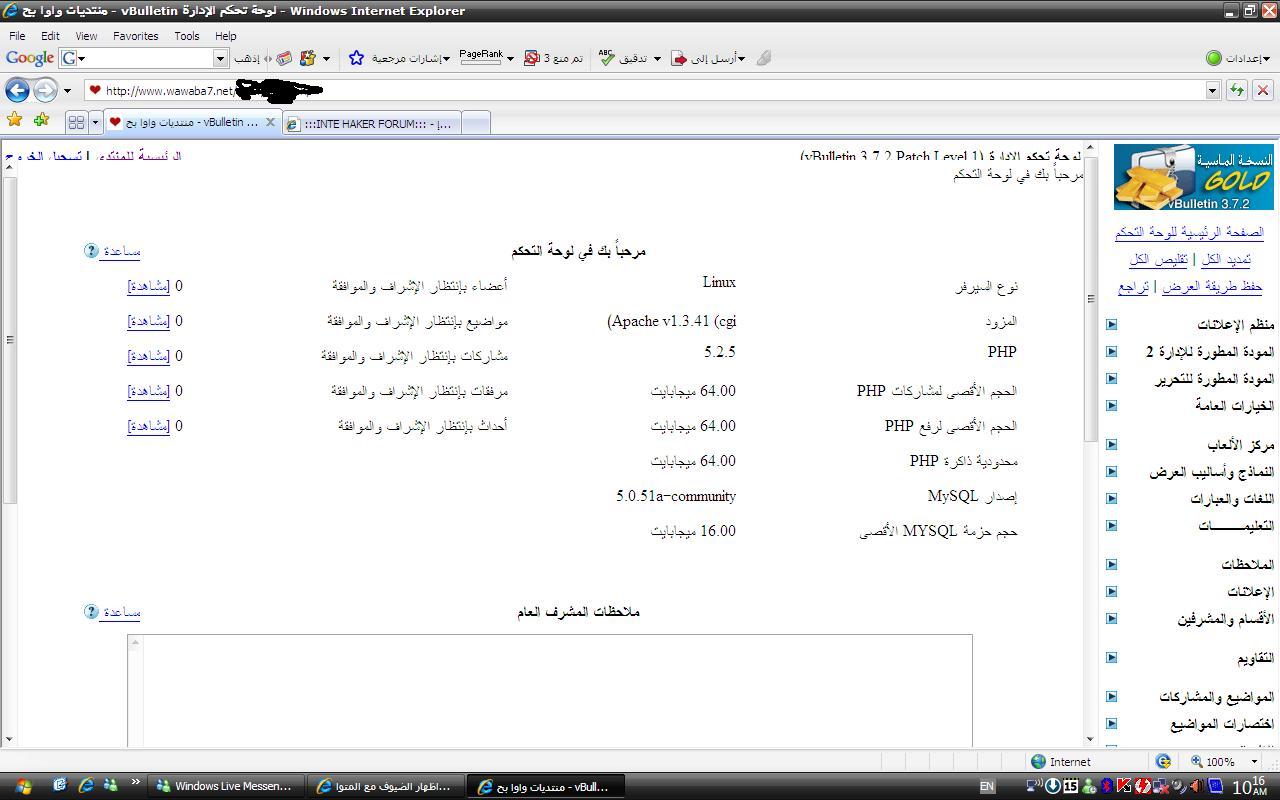Image resolution: width=1280 pixels, height=800 pixels.
Task: Open Windows Live Messenger from the taskbar
Action: point(224,786)
